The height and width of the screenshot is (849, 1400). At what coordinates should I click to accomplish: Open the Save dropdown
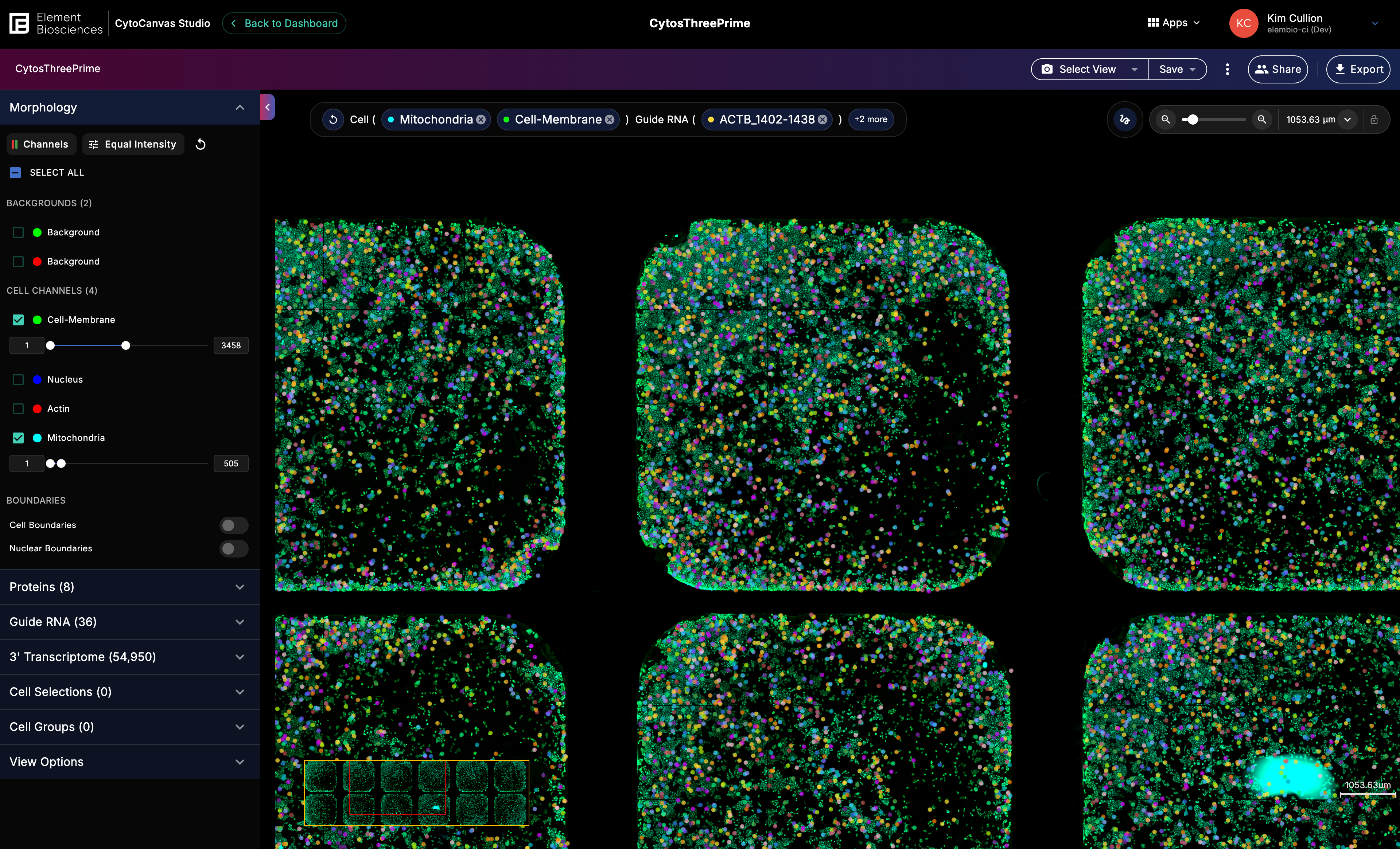(x=1177, y=69)
